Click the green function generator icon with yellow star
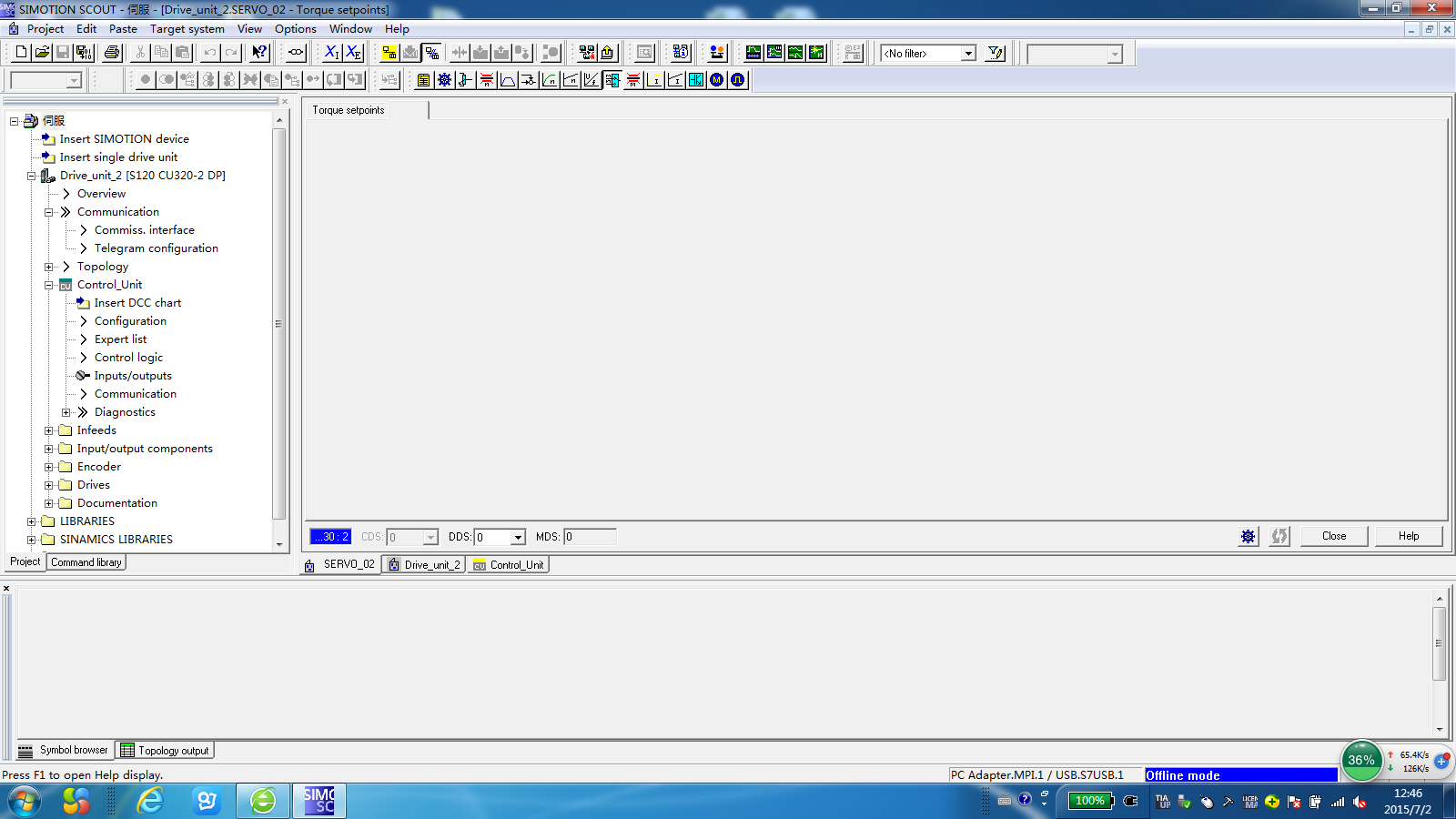The image size is (1456, 819). pos(816,53)
